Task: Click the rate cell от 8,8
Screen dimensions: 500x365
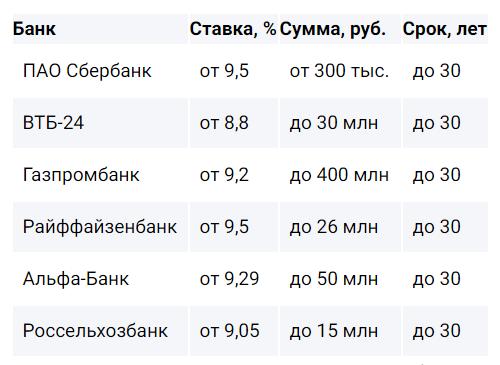Action: pyautogui.click(x=234, y=123)
